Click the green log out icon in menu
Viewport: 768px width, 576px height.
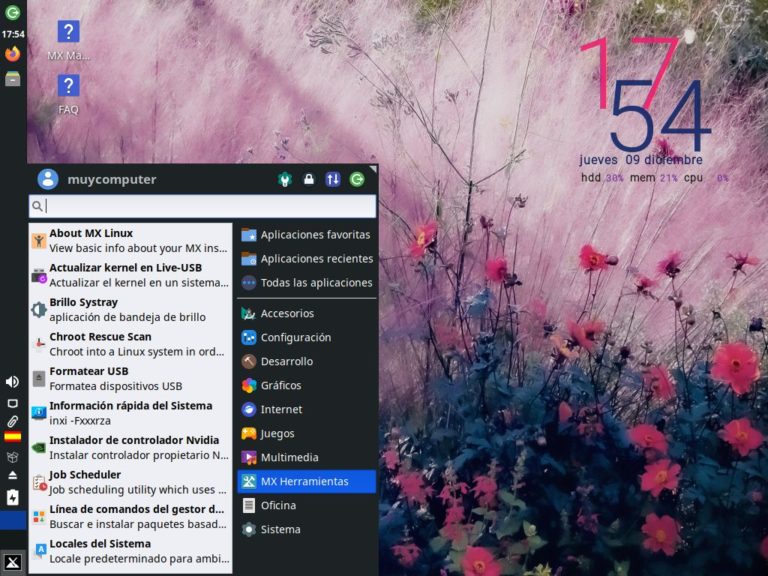(357, 179)
